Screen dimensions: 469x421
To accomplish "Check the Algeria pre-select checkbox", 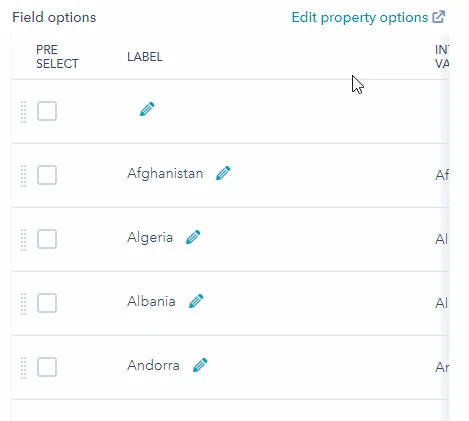I will (47, 239).
